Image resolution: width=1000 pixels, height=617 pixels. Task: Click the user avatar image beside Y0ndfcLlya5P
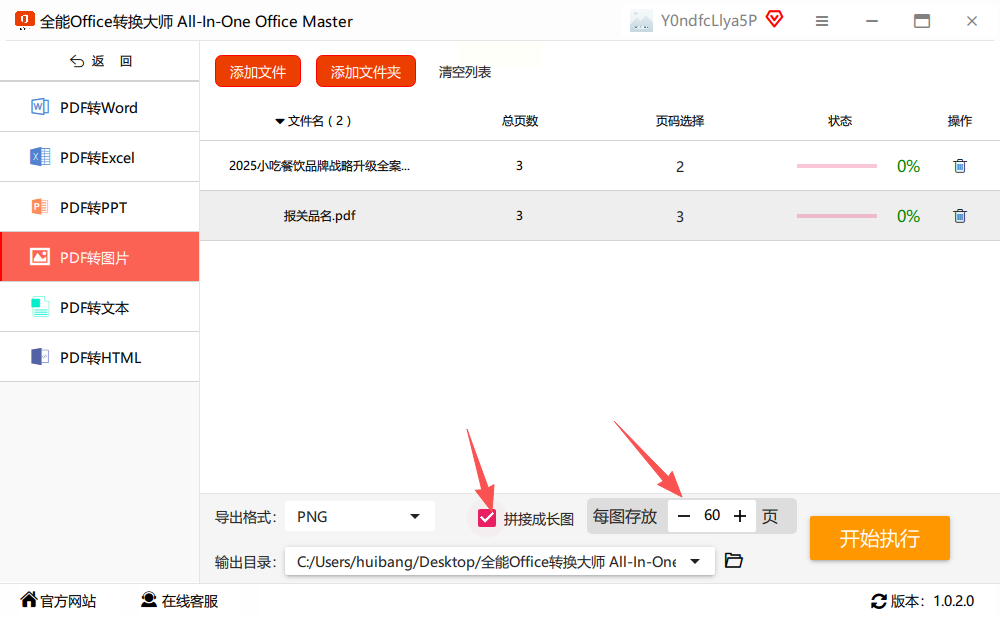click(641, 21)
